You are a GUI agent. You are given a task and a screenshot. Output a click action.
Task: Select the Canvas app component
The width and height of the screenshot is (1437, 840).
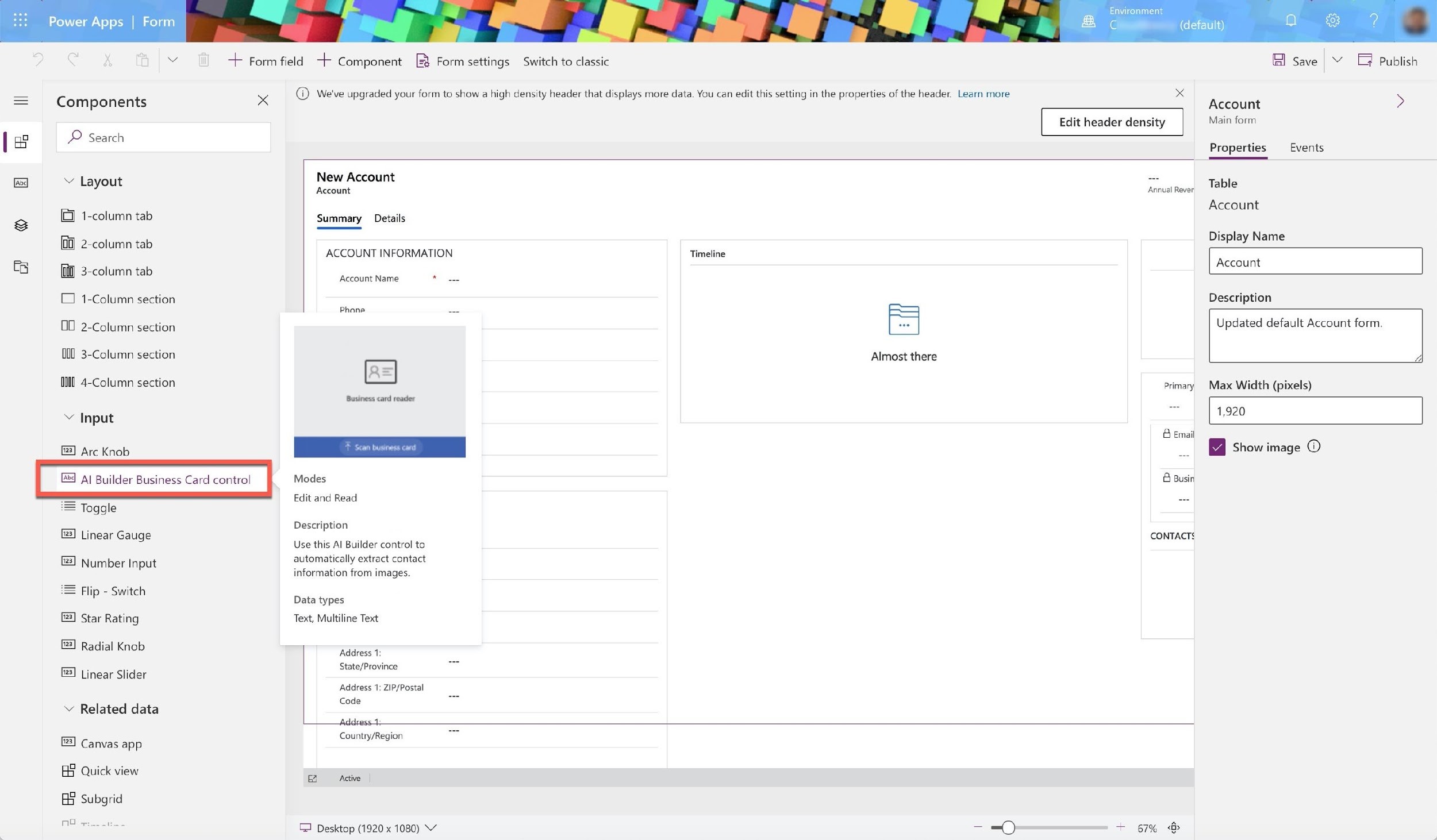pyautogui.click(x=102, y=743)
